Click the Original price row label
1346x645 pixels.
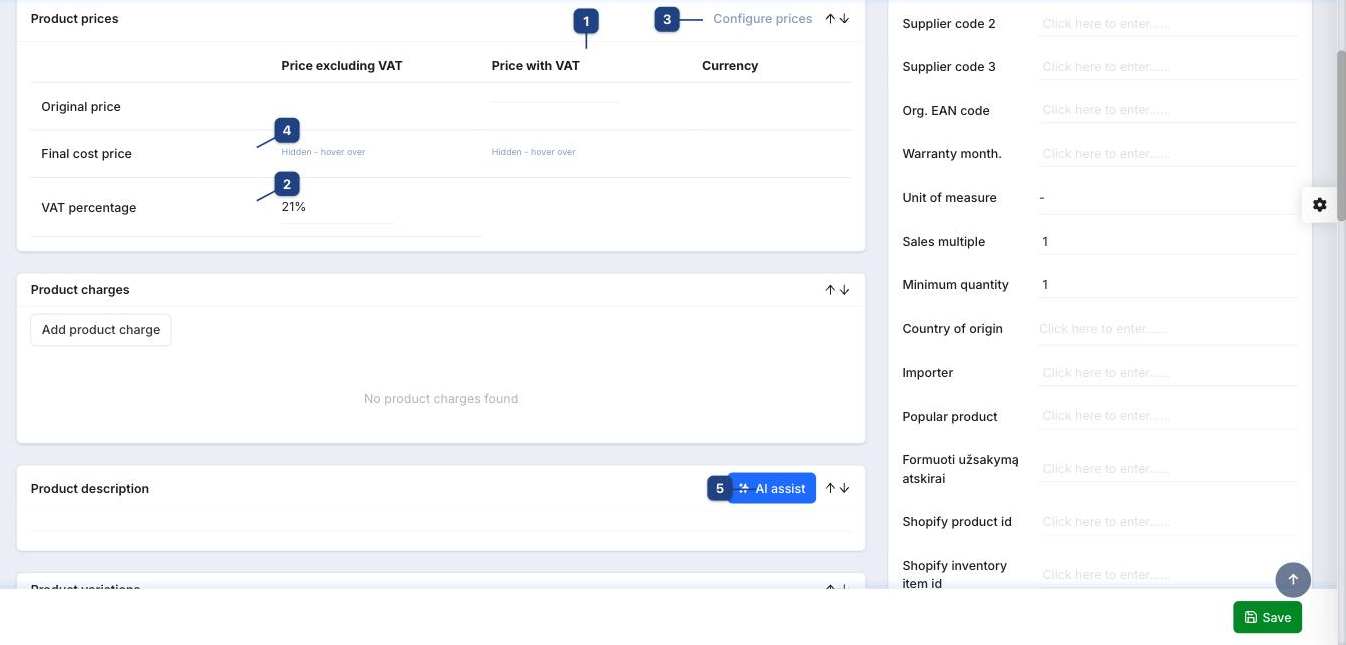(81, 107)
